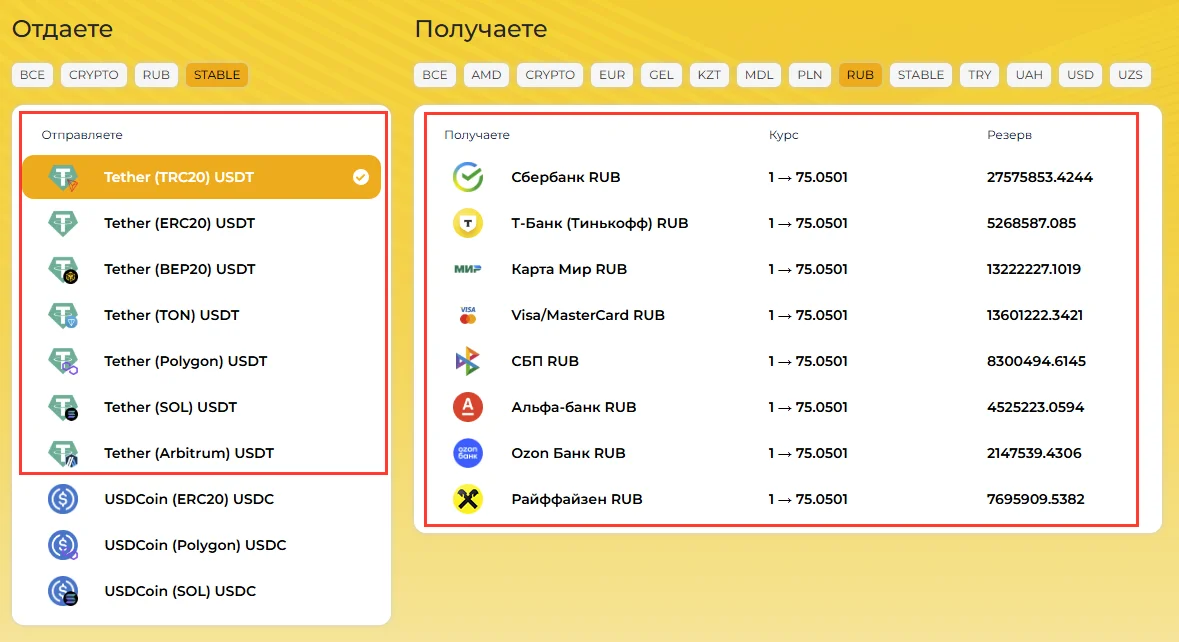The height and width of the screenshot is (642, 1179).
Task: Click the Tether ERC20 coin icon
Action: [x=63, y=223]
